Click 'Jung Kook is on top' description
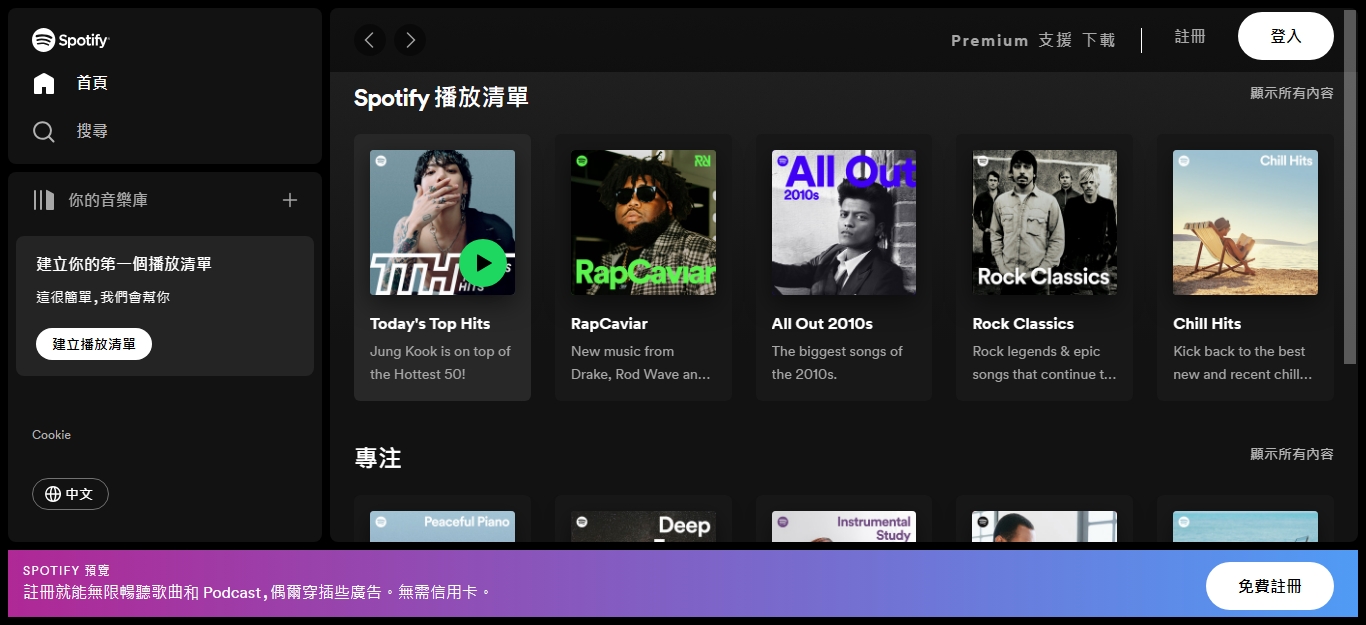The image size is (1366, 625). click(440, 363)
